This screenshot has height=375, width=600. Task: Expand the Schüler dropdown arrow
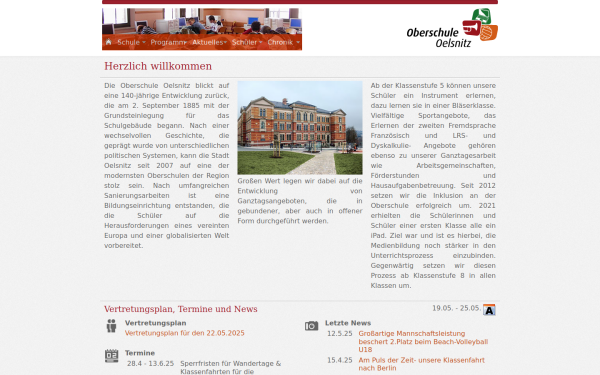pos(261,42)
